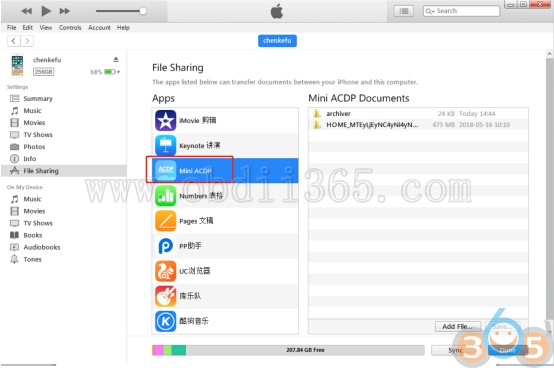
Task: Eject the chenkefu iPhone
Action: [x=116, y=59]
